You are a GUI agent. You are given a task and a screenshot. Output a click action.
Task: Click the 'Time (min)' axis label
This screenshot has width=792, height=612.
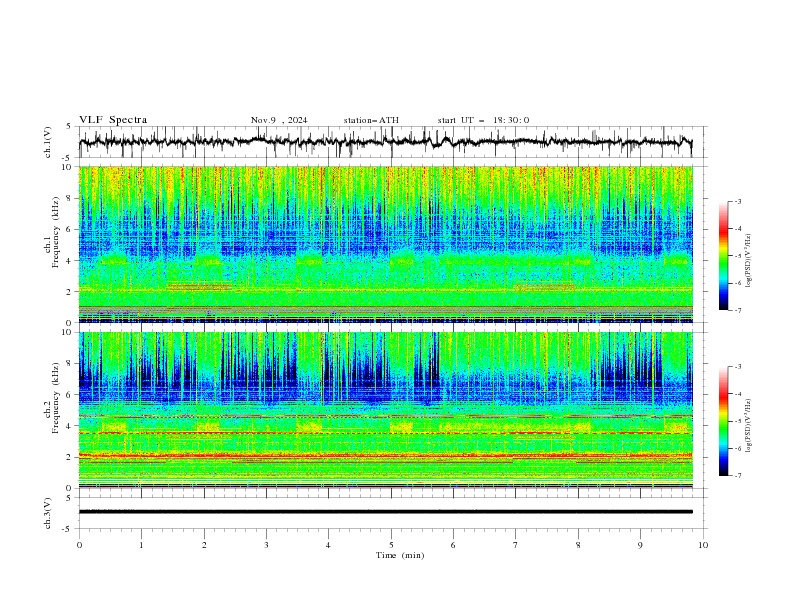[400, 555]
